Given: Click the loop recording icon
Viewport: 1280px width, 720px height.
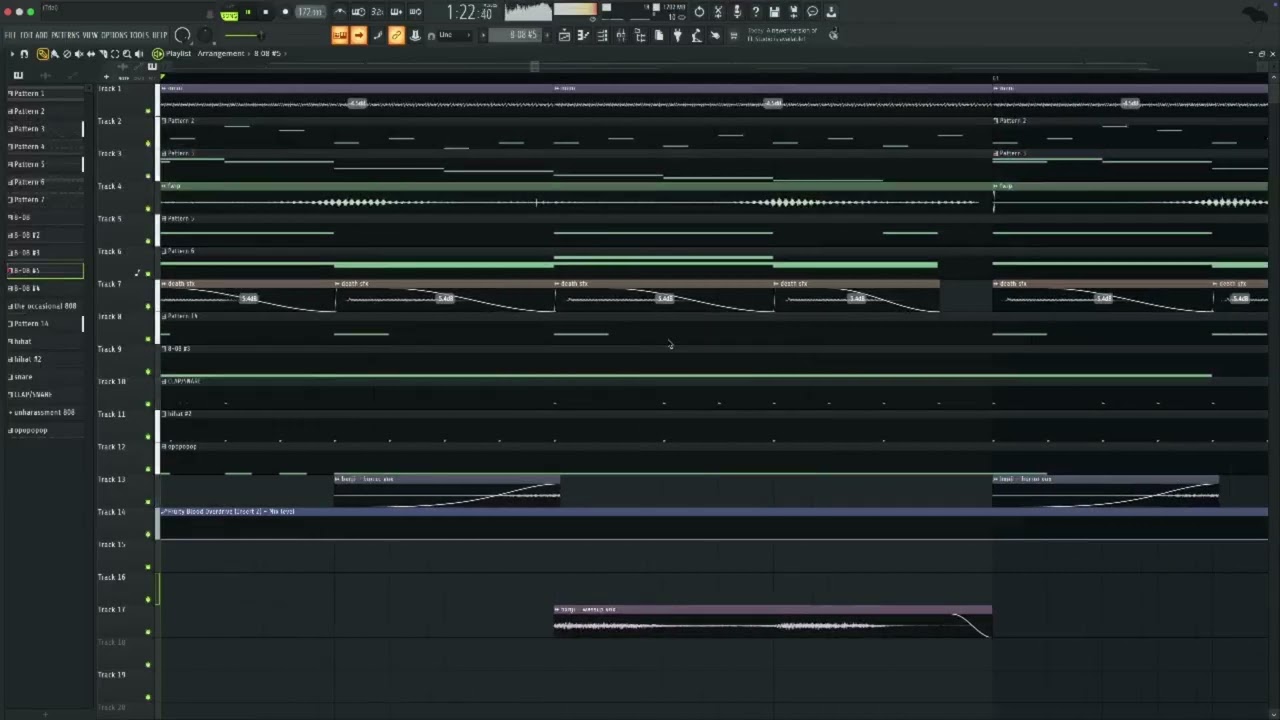Looking at the screenshot, I should [415, 12].
